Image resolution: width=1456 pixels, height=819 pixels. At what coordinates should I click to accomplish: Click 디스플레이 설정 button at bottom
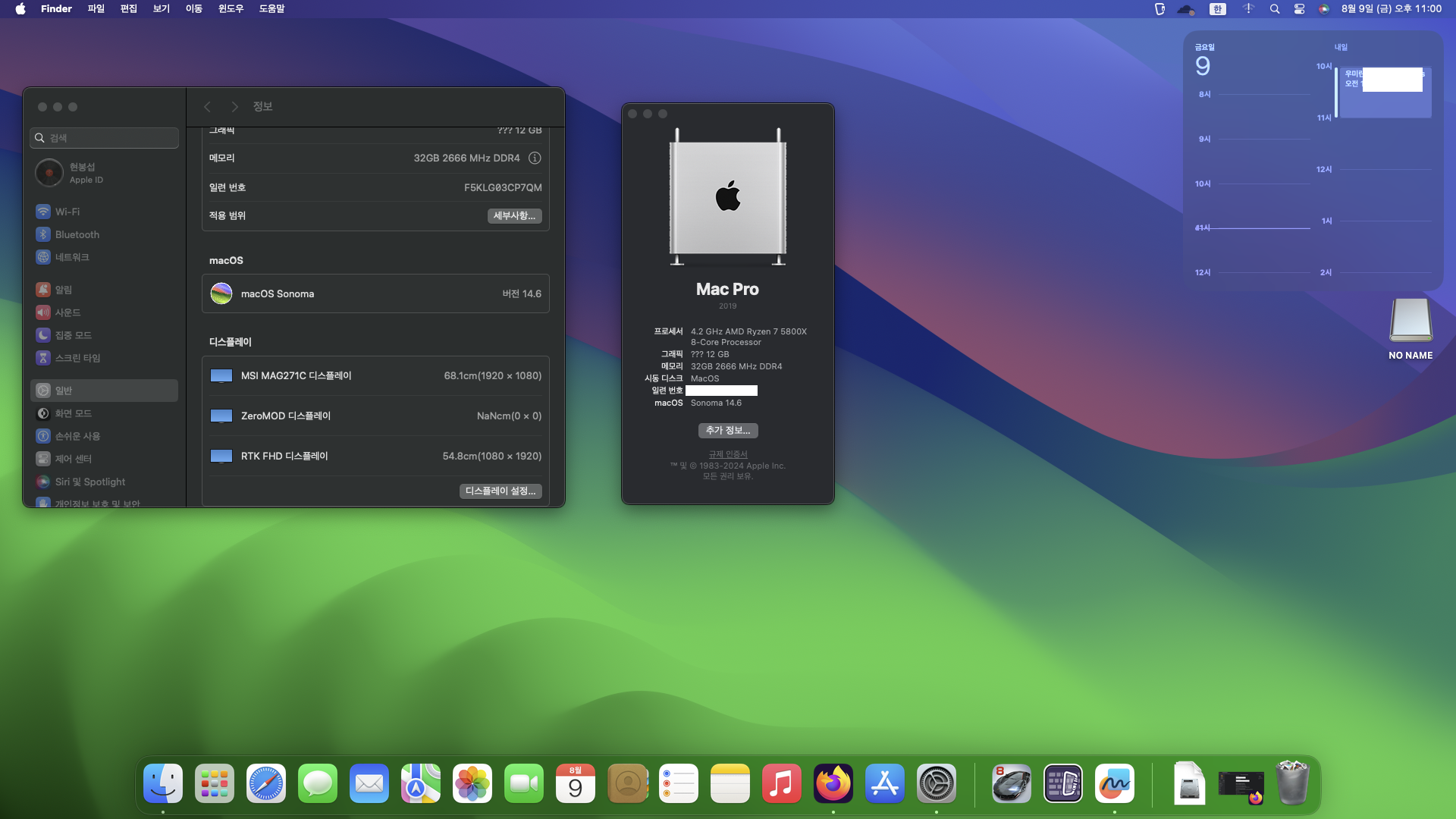click(500, 491)
